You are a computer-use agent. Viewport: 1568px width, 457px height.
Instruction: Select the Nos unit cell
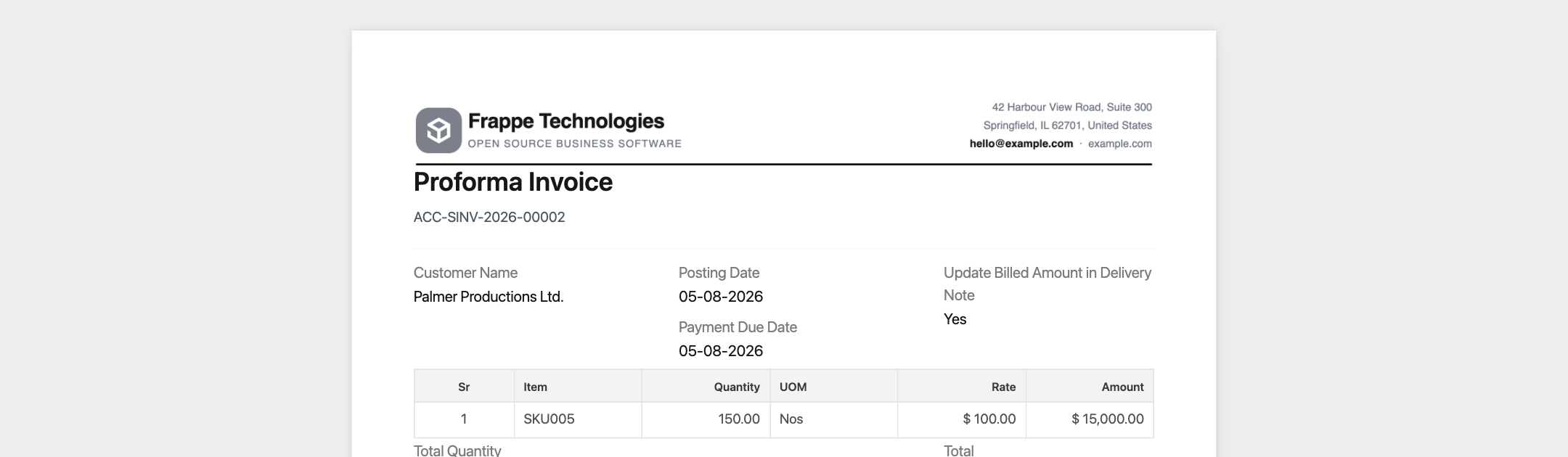click(x=833, y=419)
